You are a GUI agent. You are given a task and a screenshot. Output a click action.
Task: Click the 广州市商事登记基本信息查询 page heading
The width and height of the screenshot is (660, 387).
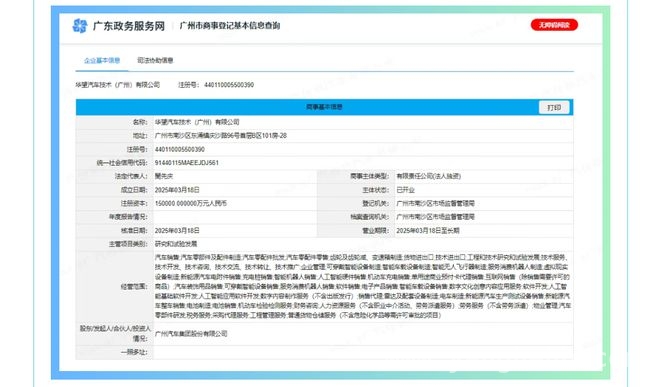tap(230, 26)
